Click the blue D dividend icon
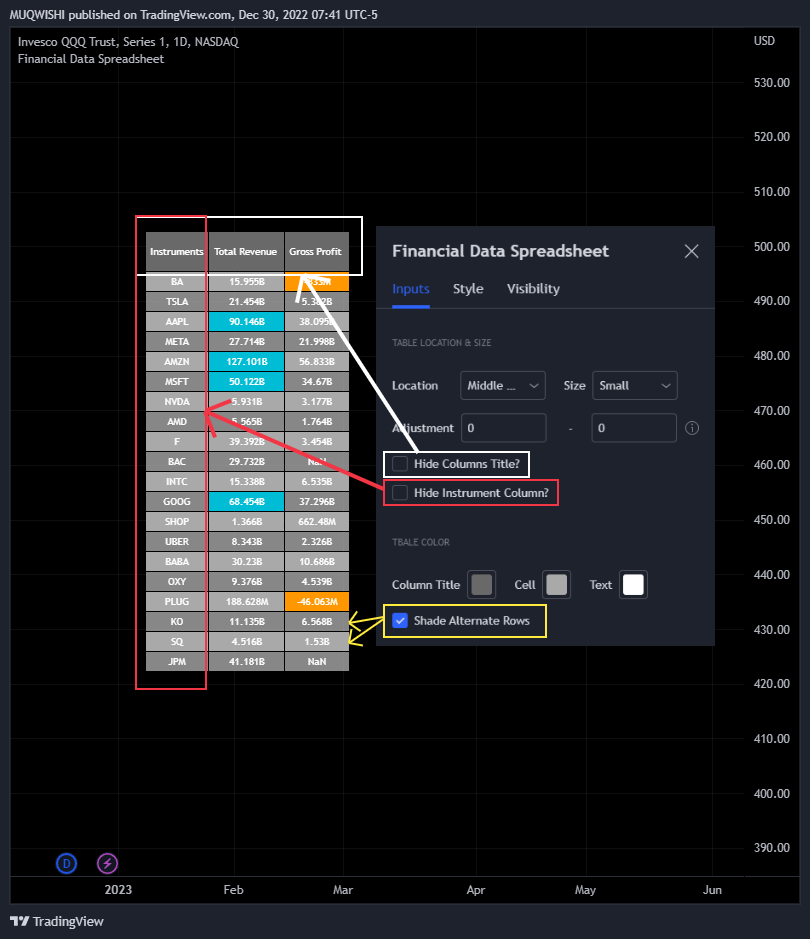810x939 pixels. 66,864
